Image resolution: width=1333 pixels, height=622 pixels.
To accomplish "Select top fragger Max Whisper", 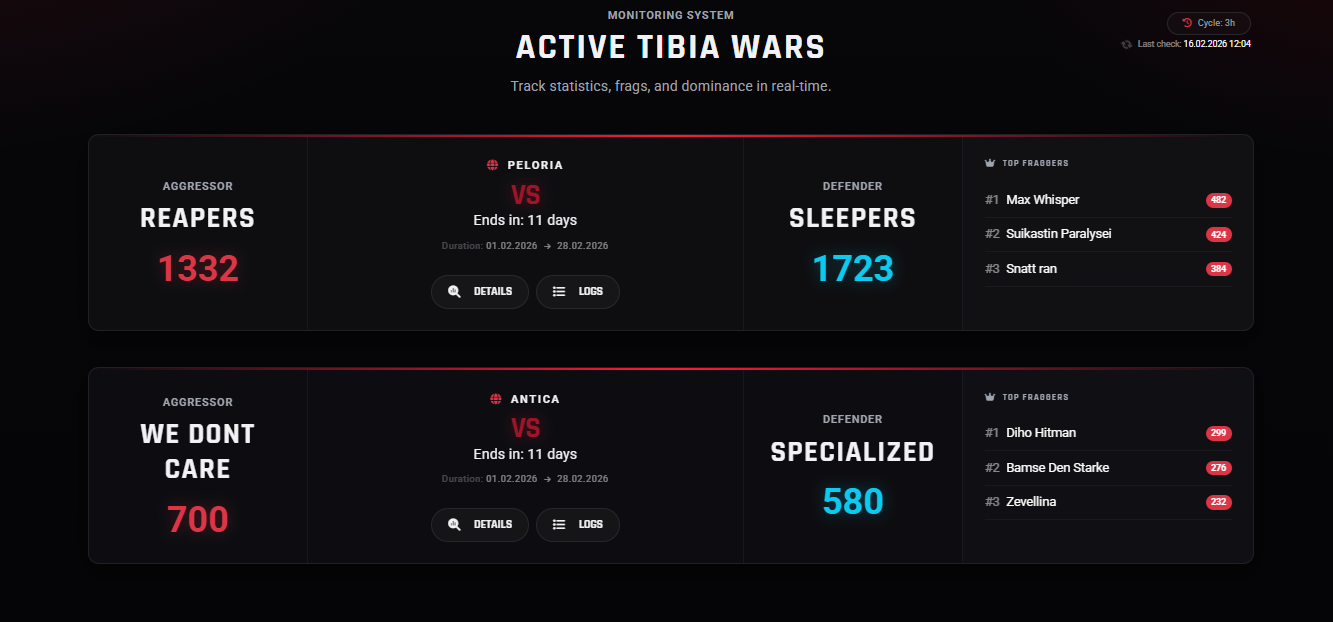I will click(x=1044, y=199).
